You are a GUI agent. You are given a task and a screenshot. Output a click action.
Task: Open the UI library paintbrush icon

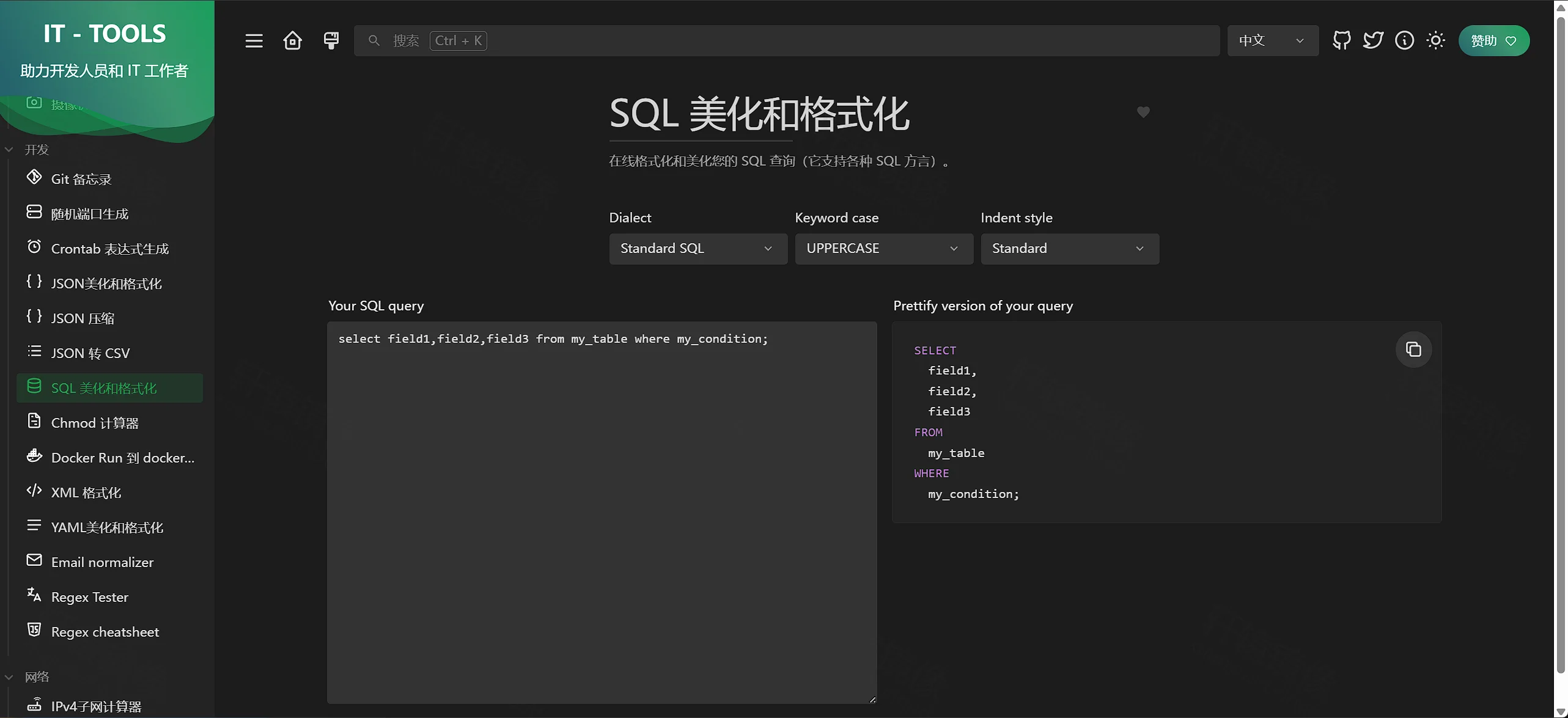331,41
